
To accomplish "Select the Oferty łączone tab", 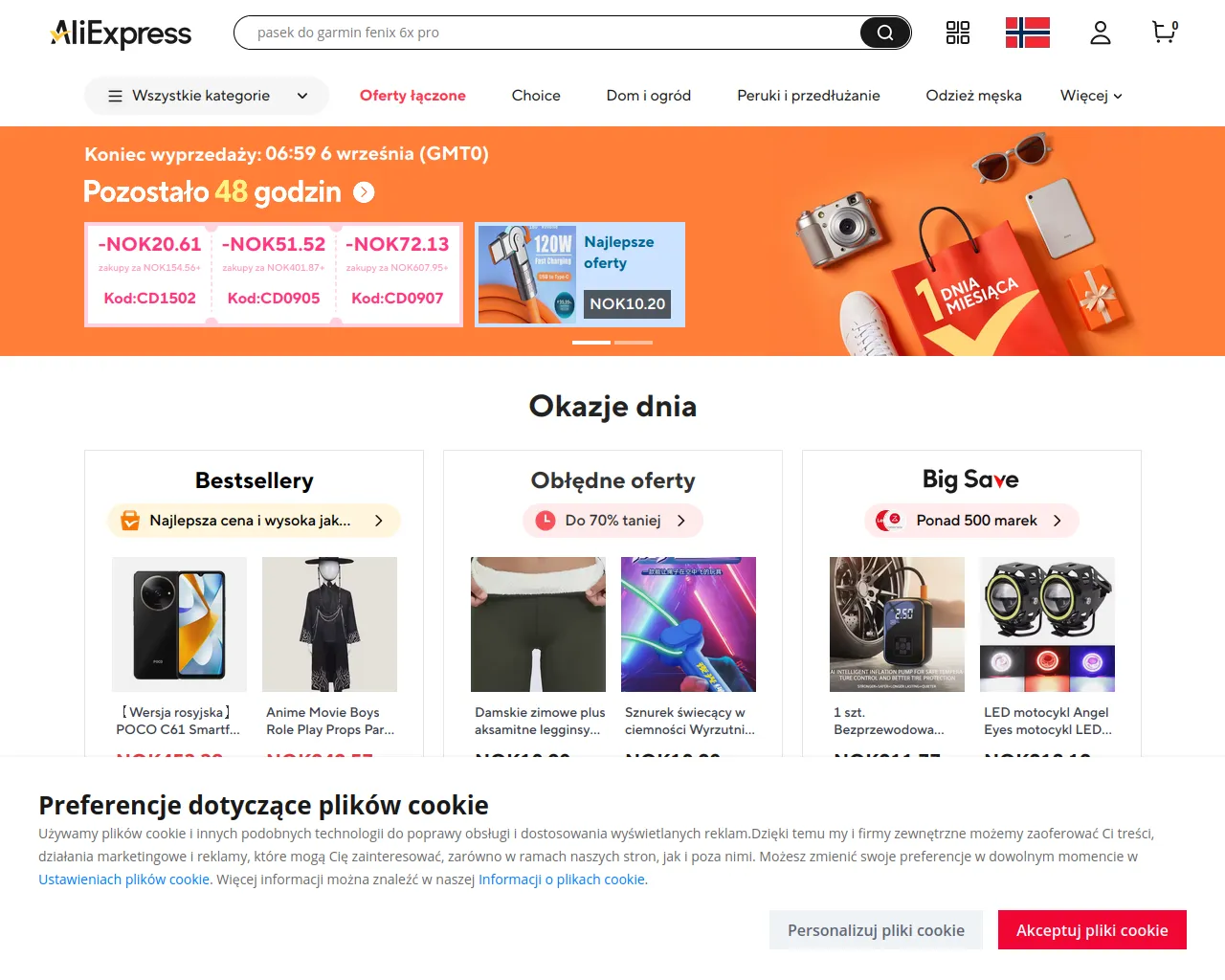I will 412,96.
